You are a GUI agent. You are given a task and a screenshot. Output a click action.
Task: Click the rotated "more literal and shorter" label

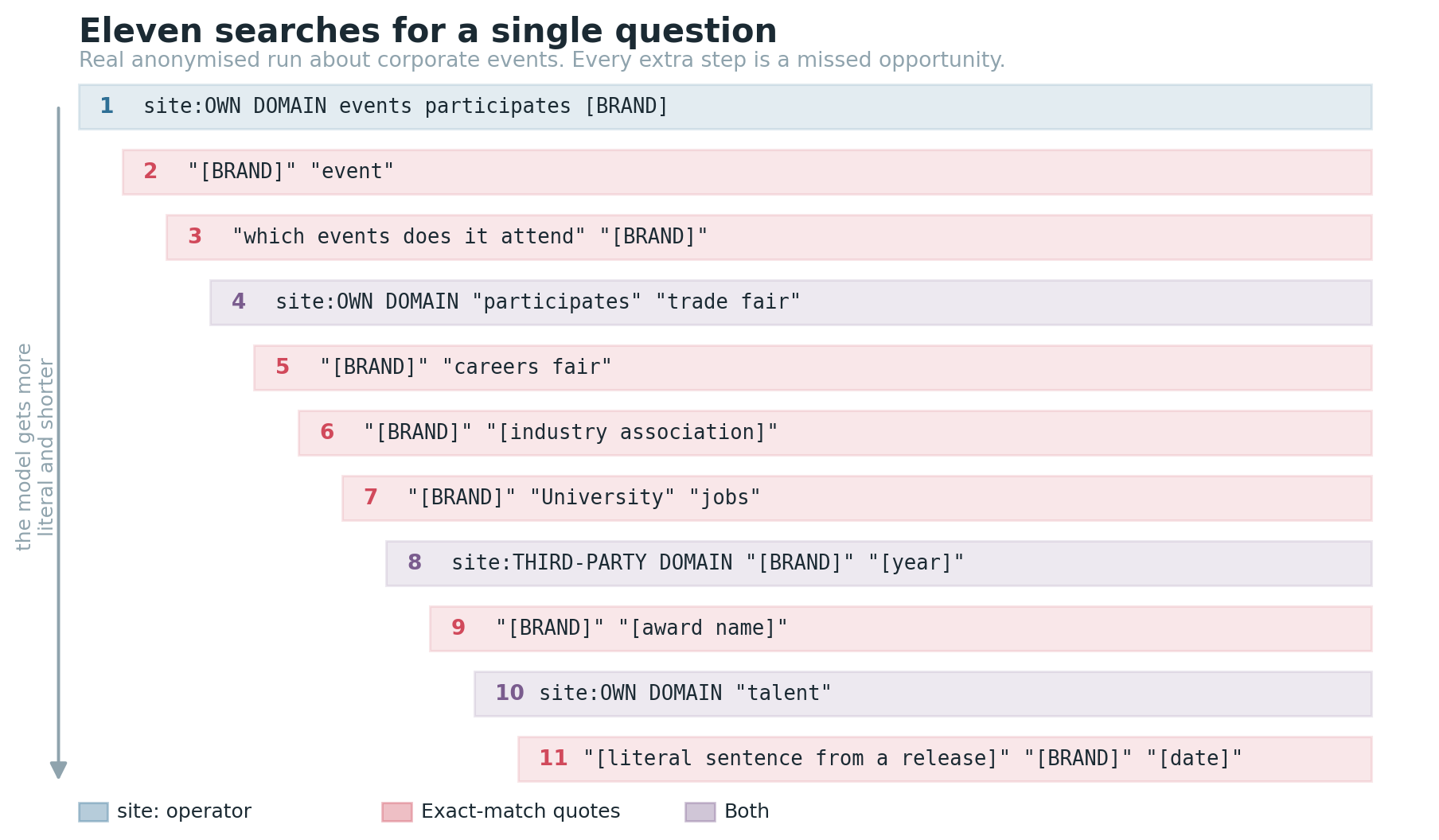tap(35, 446)
